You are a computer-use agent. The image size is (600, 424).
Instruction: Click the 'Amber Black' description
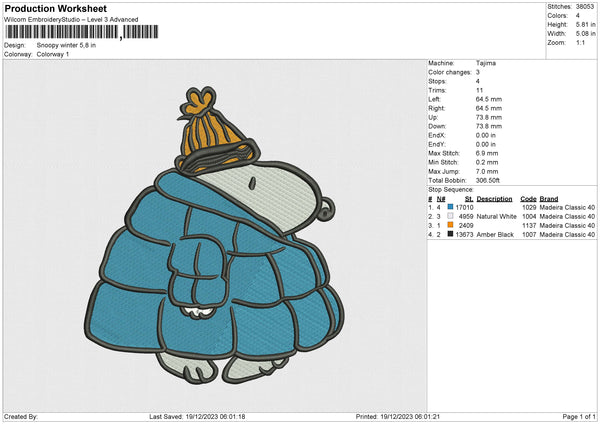tap(495, 235)
